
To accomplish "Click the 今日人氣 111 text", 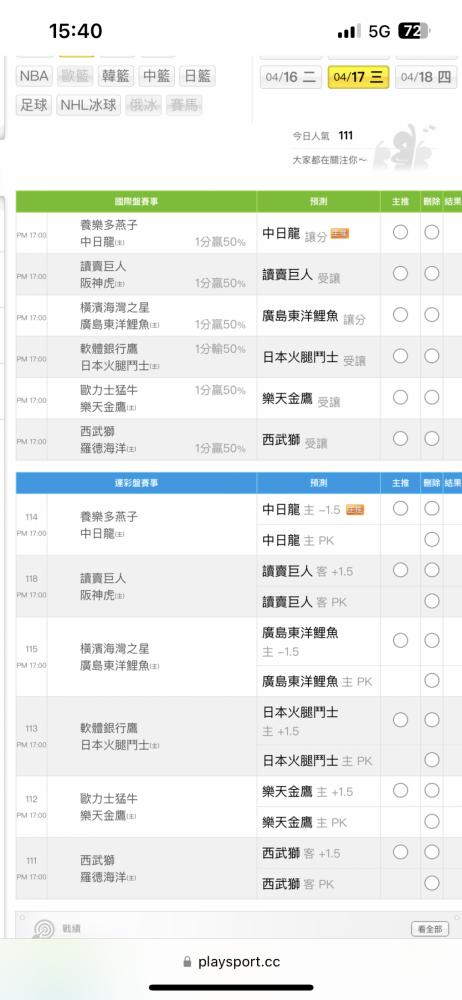I will point(323,136).
